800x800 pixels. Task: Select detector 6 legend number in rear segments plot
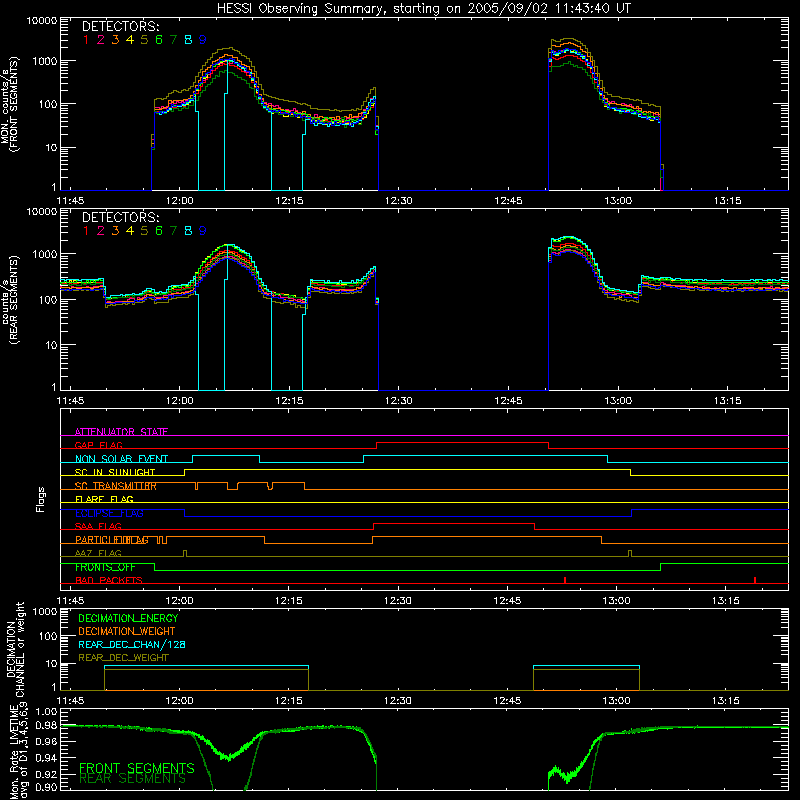click(159, 231)
